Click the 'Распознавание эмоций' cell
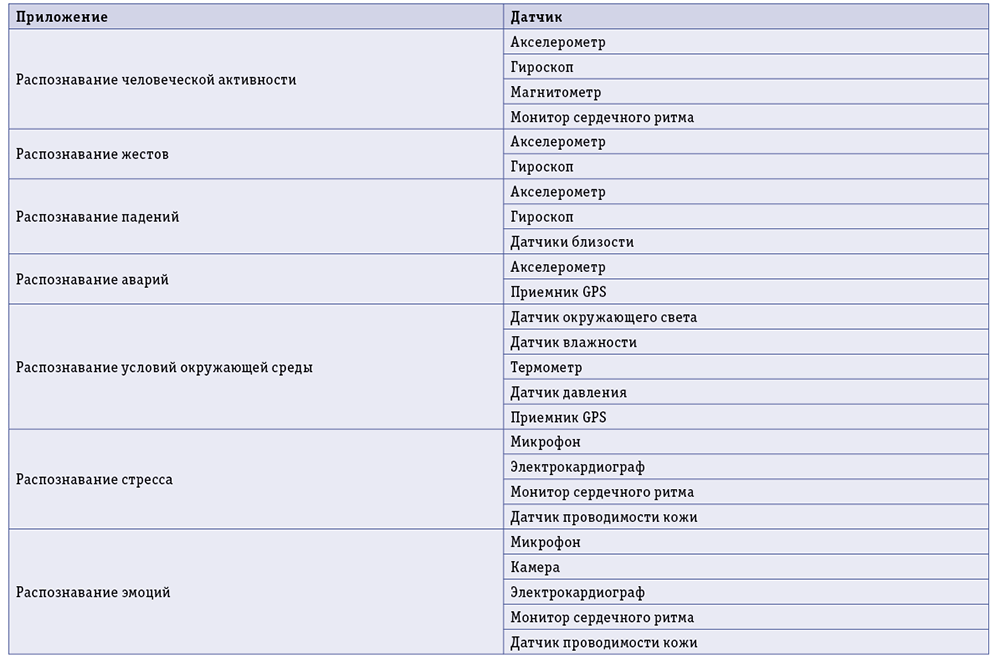 [256, 592]
